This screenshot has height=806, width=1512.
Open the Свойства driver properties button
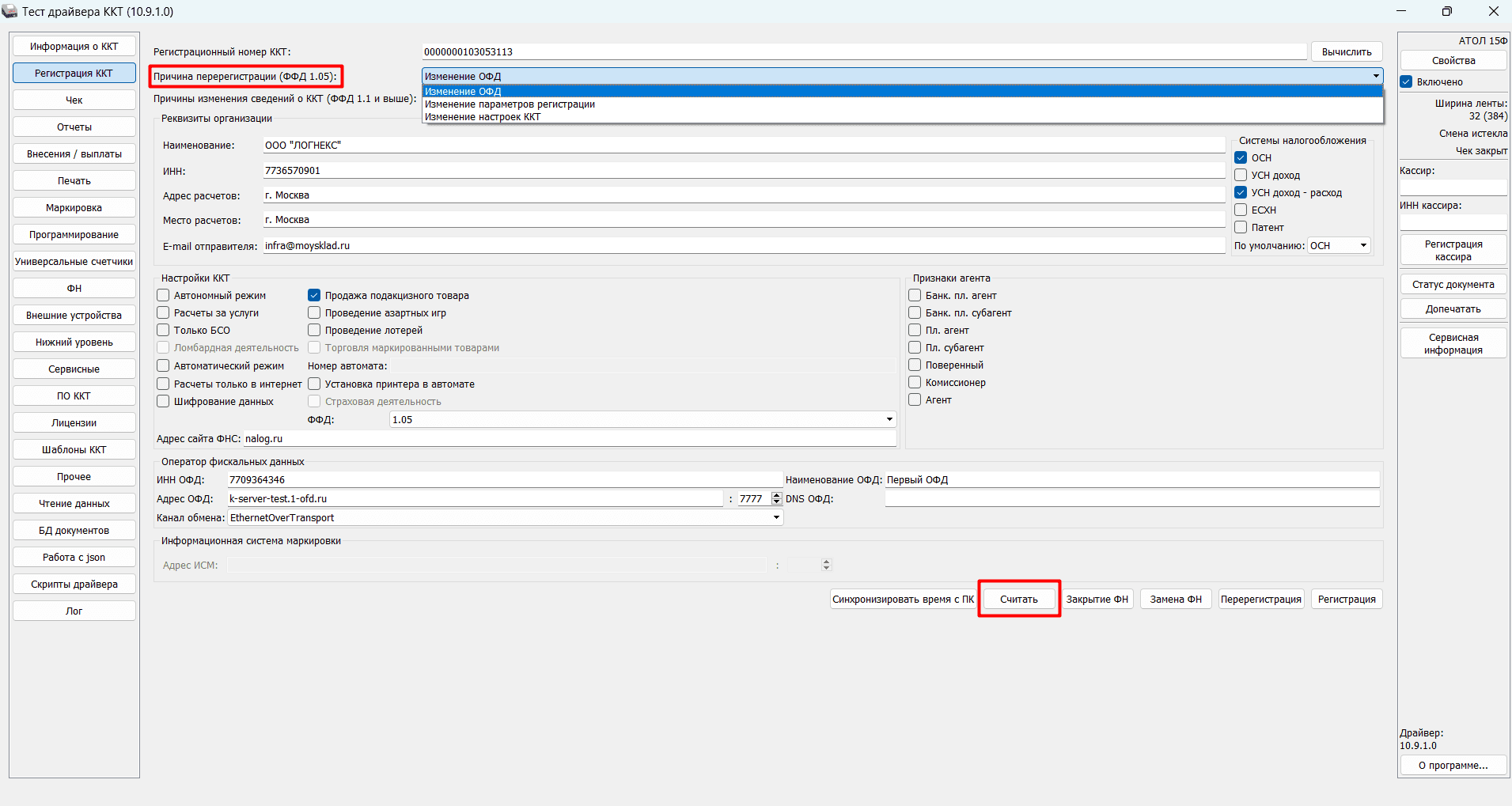pyautogui.click(x=1453, y=61)
